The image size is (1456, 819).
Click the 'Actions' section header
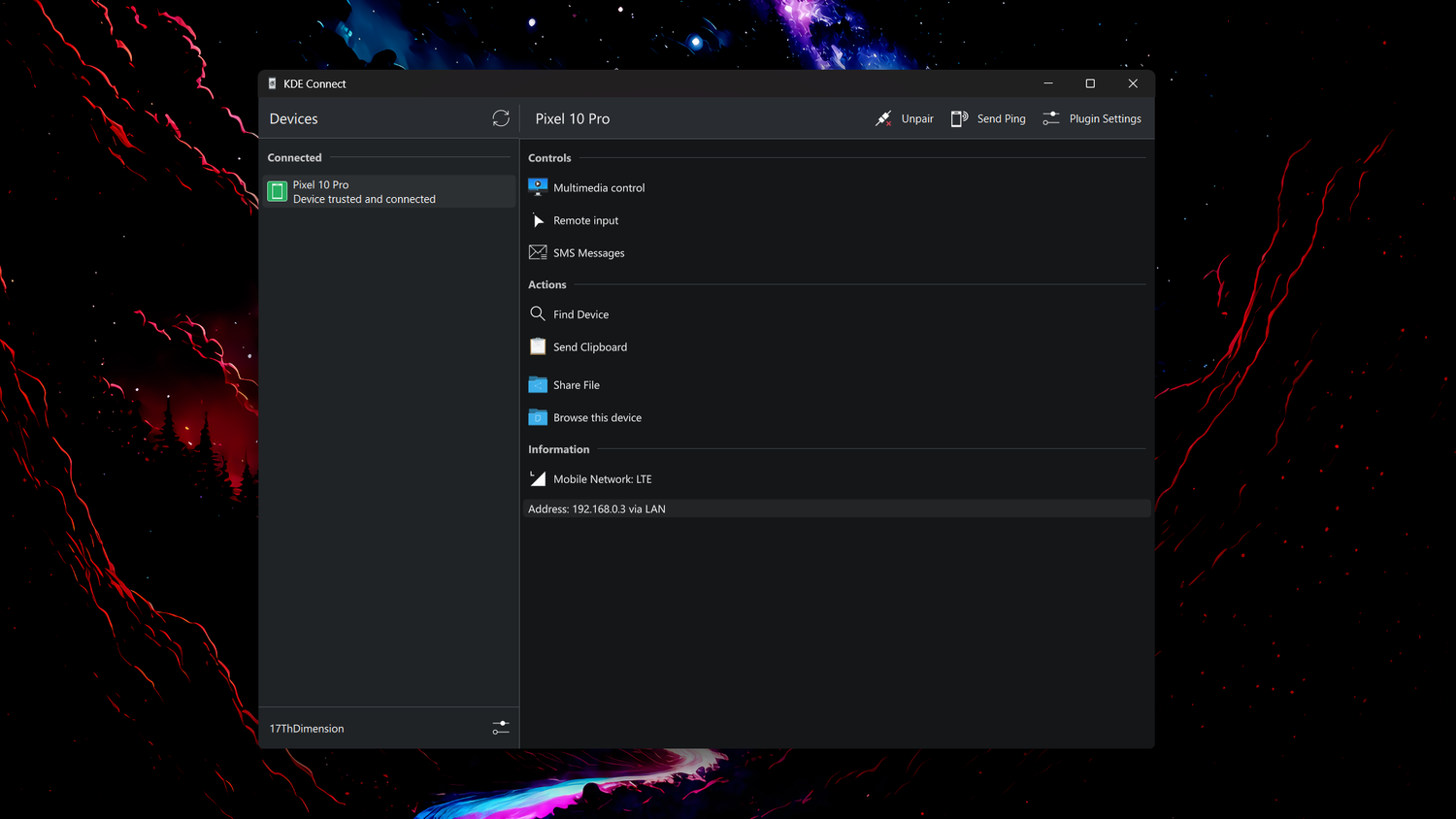tap(546, 284)
